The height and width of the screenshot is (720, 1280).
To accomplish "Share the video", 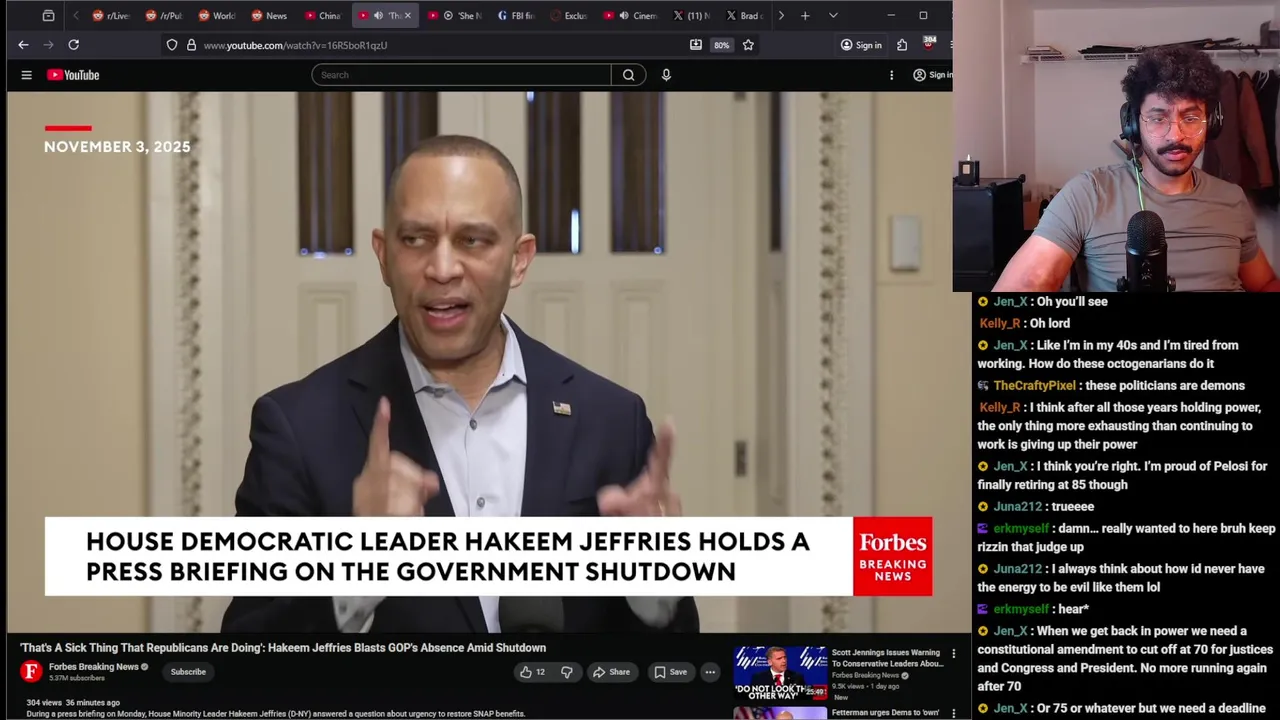I will pyautogui.click(x=611, y=672).
